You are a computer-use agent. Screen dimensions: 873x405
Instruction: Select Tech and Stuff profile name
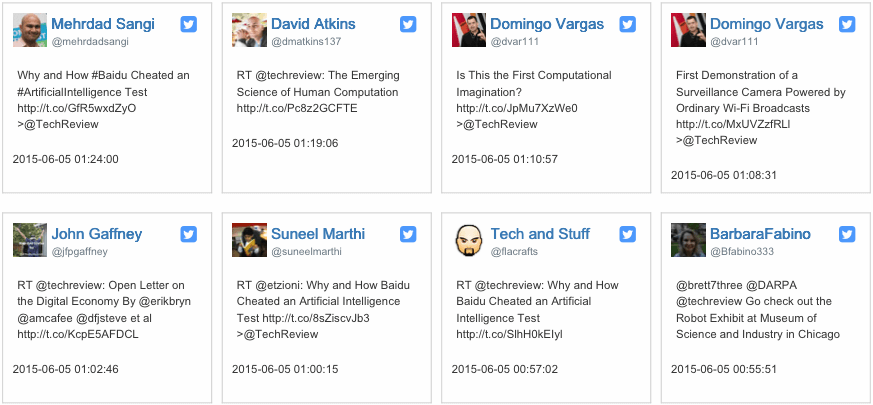(x=540, y=234)
